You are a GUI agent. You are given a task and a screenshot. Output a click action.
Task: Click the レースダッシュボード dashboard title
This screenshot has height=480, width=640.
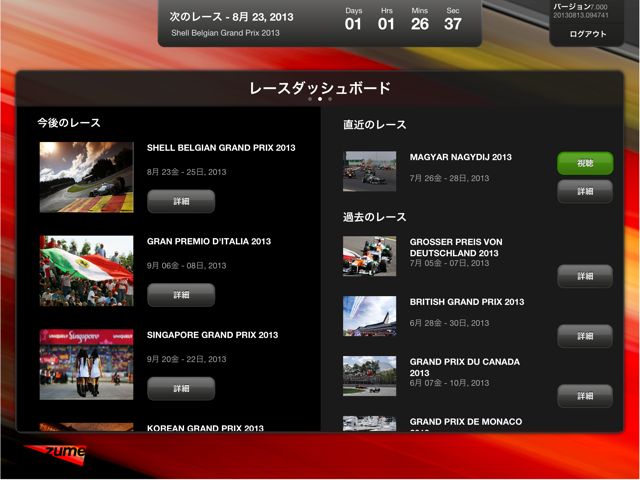(x=320, y=88)
